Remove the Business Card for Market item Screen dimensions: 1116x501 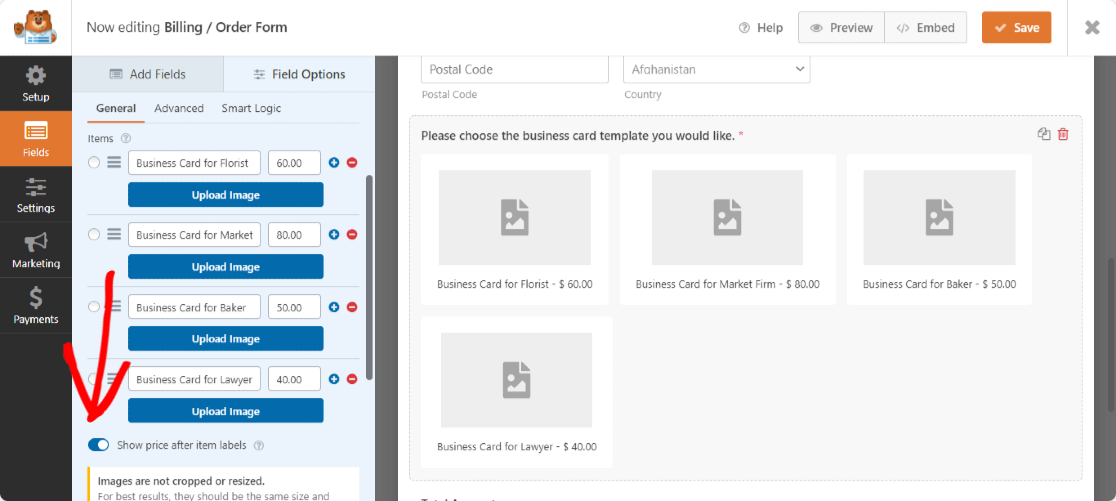click(352, 234)
